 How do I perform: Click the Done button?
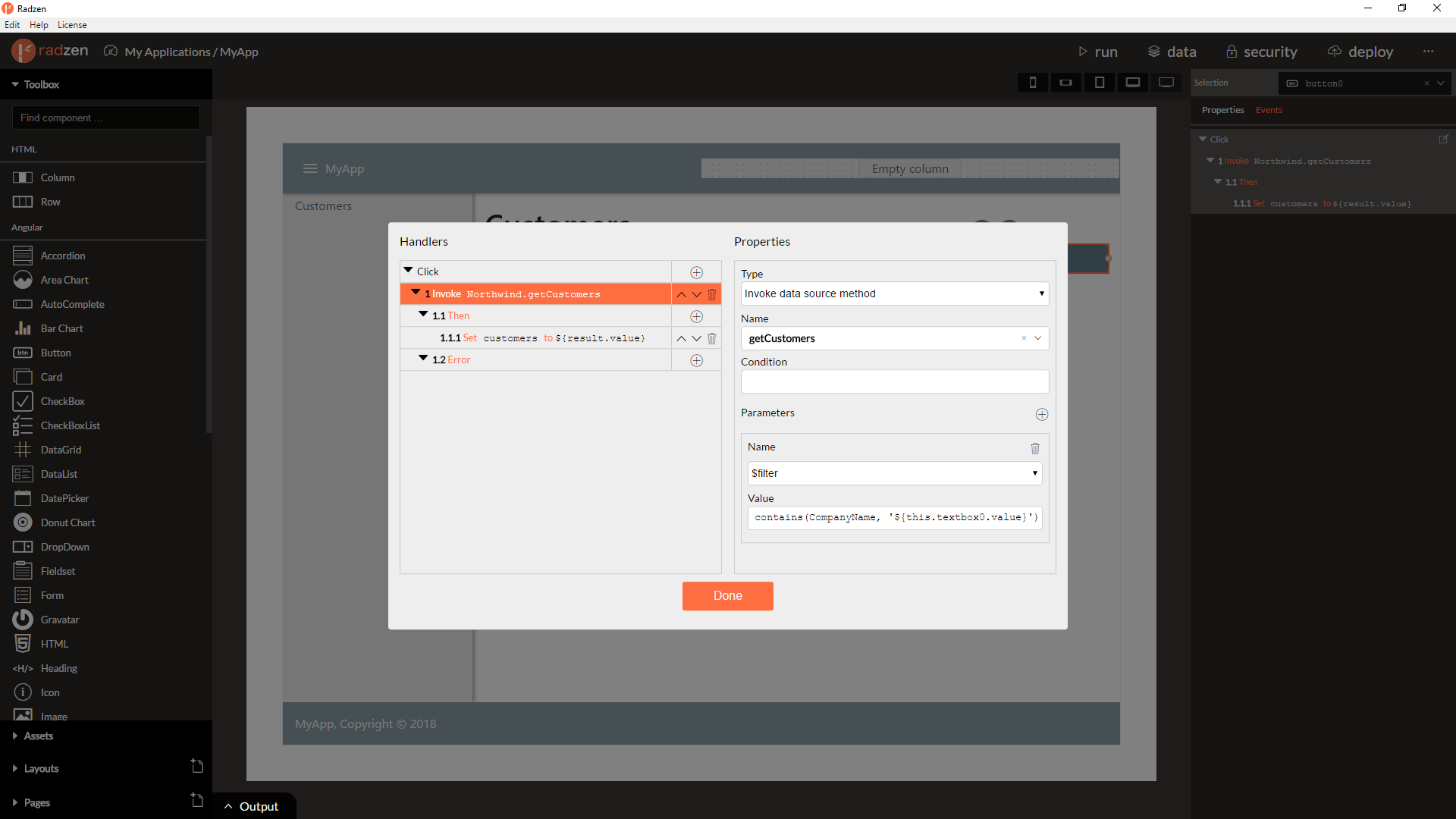[728, 596]
